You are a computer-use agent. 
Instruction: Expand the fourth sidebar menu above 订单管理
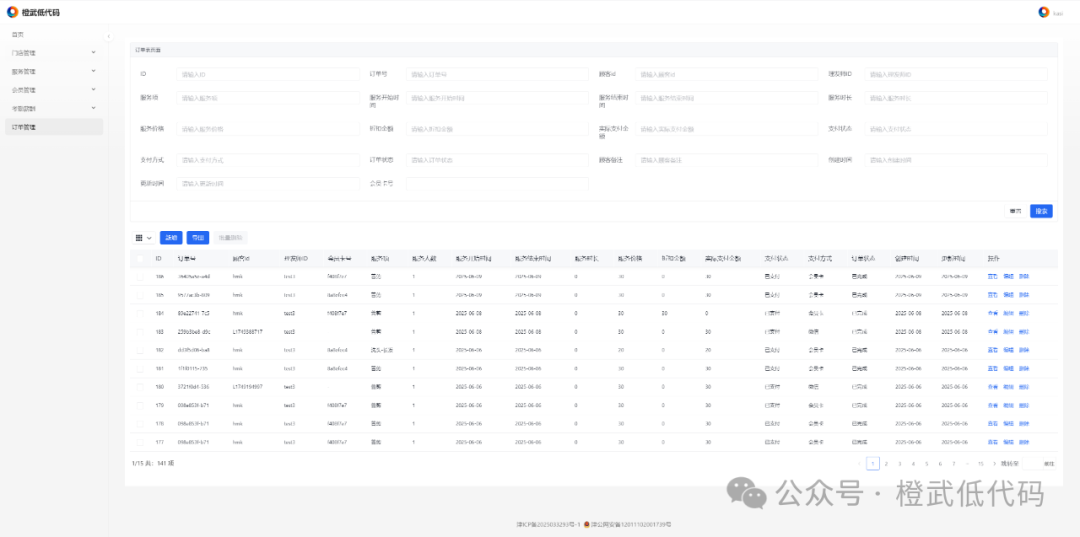pyautogui.click(x=54, y=108)
